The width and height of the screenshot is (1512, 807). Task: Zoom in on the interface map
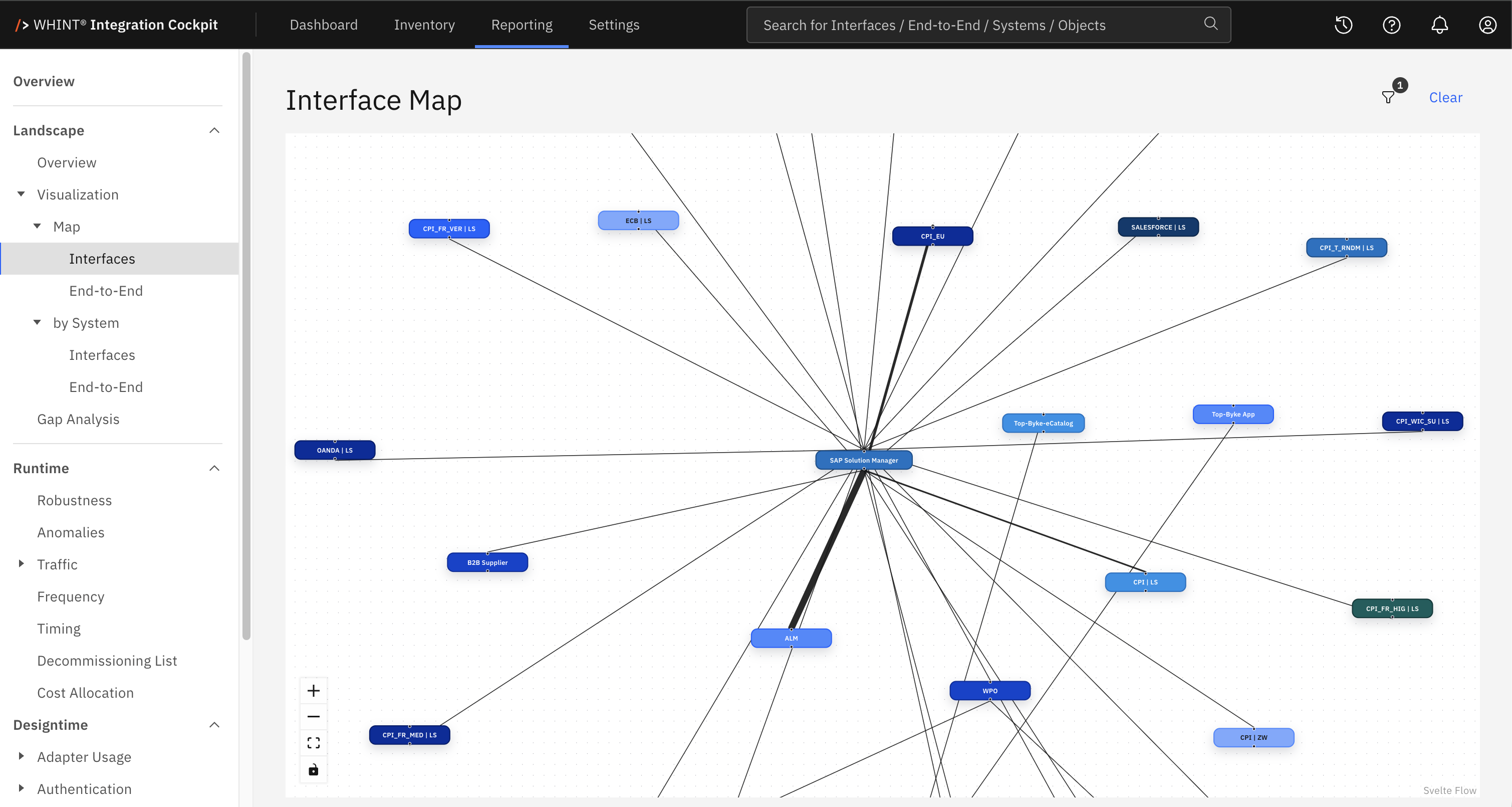pyautogui.click(x=314, y=691)
